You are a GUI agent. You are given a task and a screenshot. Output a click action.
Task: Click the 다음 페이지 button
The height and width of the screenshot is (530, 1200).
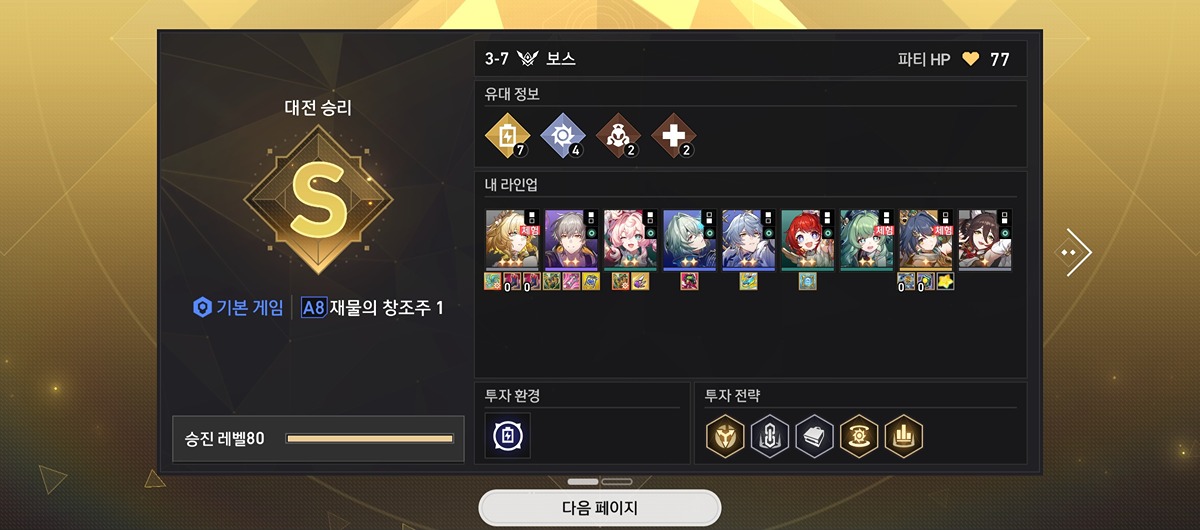coord(600,508)
